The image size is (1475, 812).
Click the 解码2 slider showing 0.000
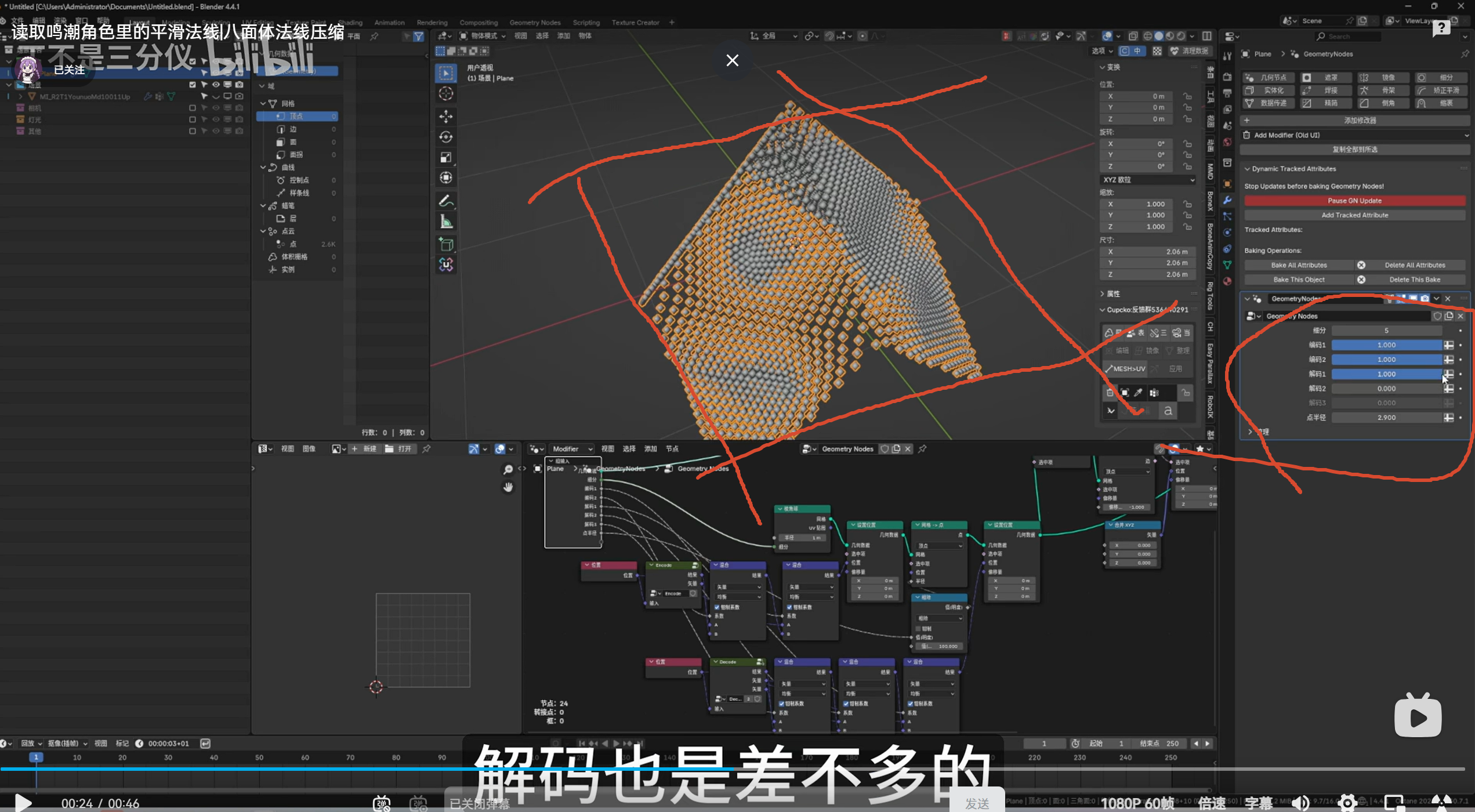coord(1386,389)
